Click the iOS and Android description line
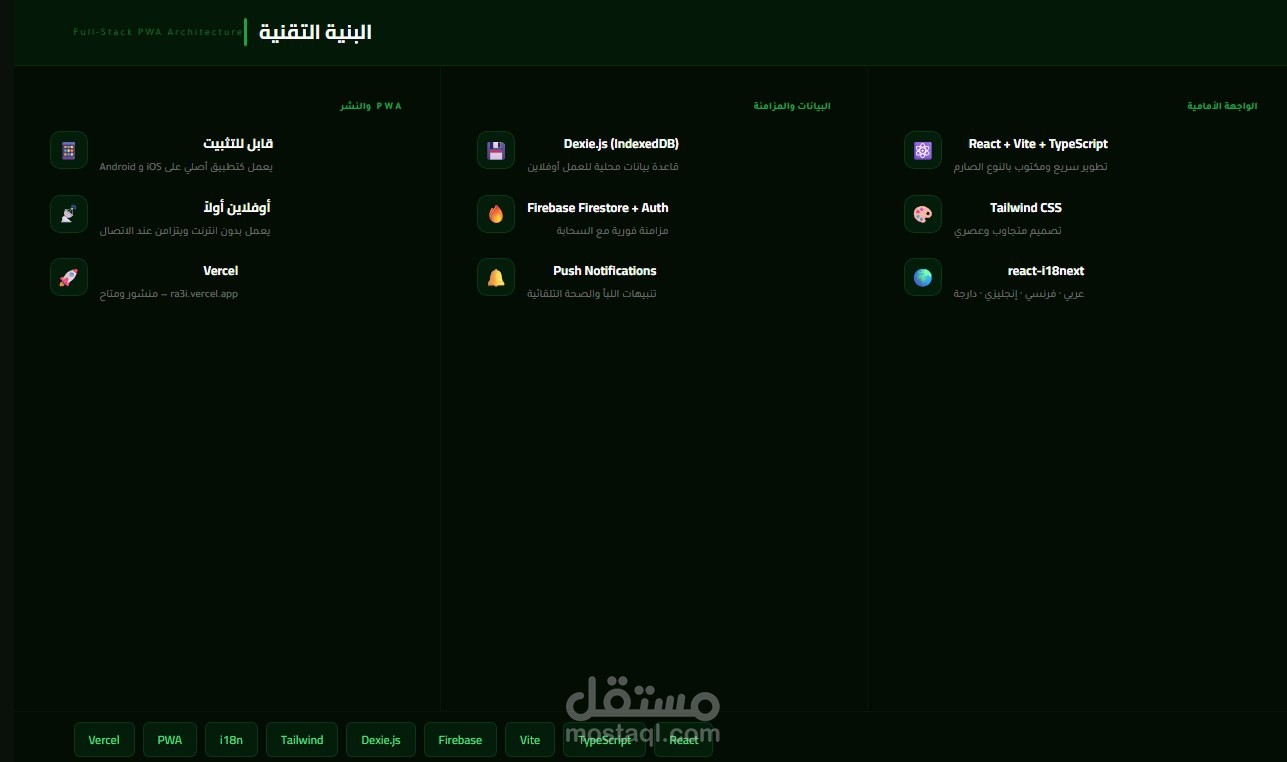Screen dimensions: 1287x762 point(186,167)
